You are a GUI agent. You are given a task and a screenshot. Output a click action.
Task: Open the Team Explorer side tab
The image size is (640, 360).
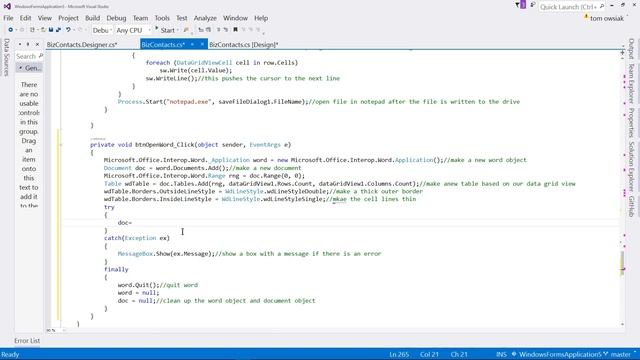click(x=631, y=84)
